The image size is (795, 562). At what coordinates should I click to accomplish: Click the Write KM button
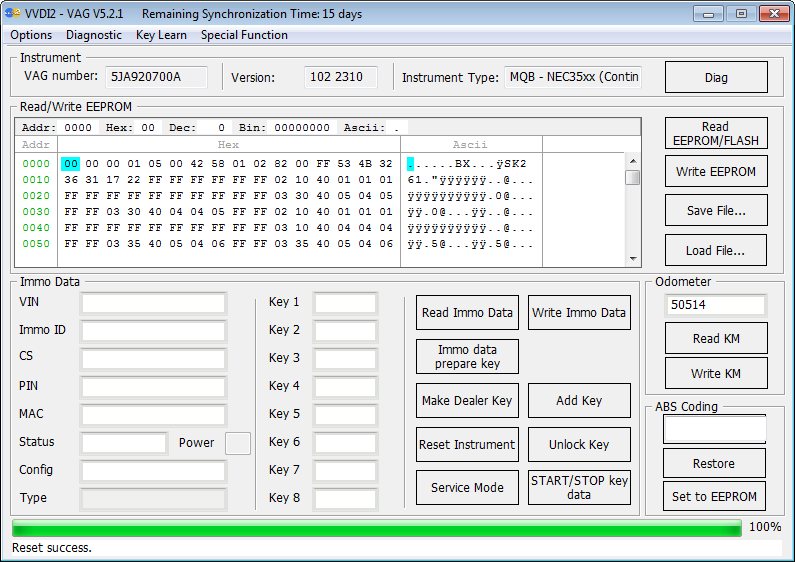click(716, 373)
